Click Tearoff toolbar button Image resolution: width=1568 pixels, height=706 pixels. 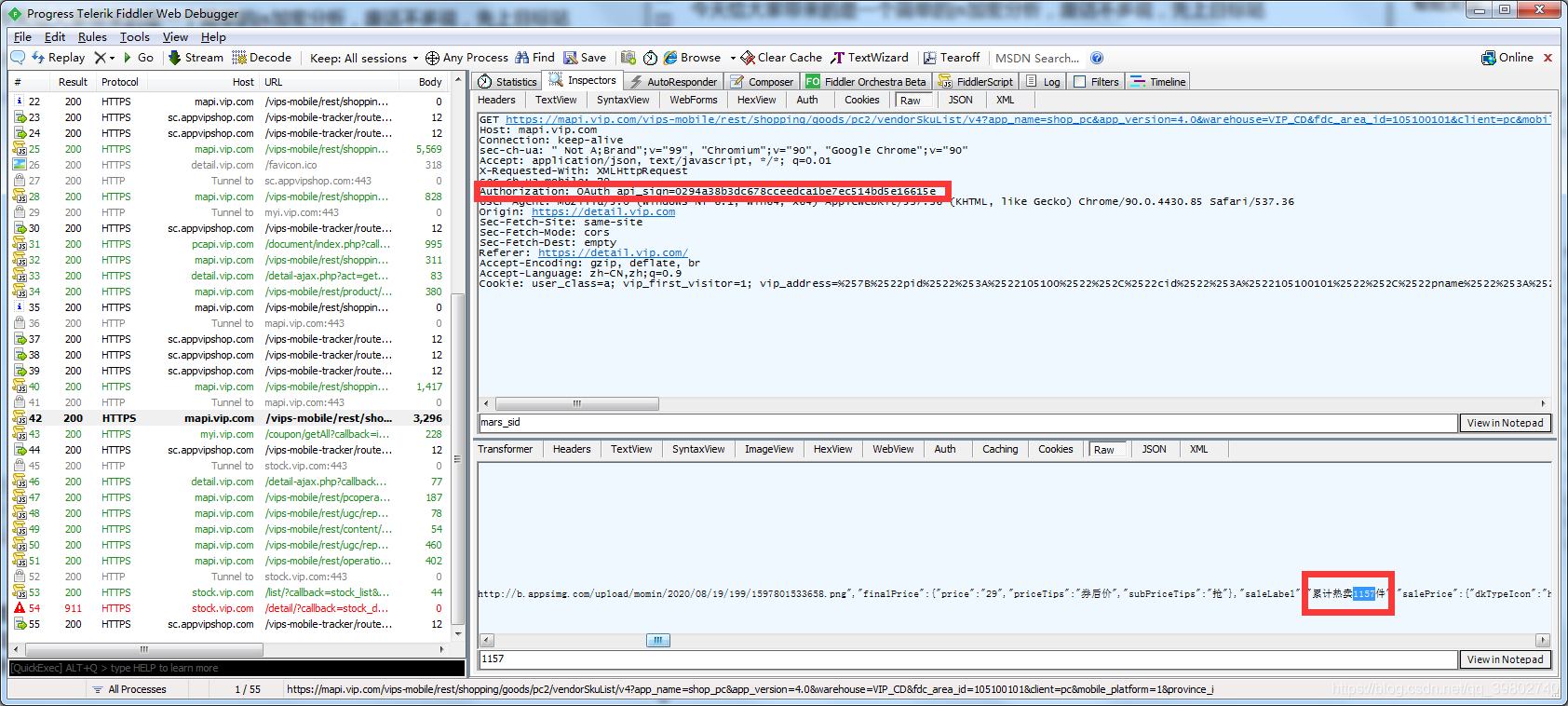point(952,58)
